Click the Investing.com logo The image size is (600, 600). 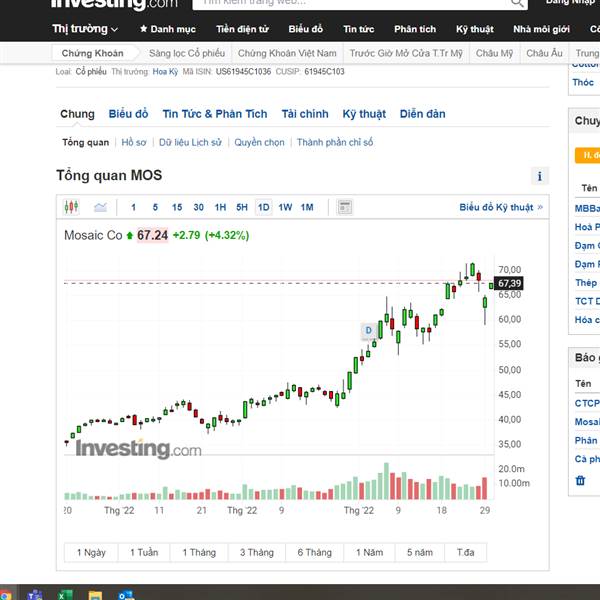pos(114,4)
